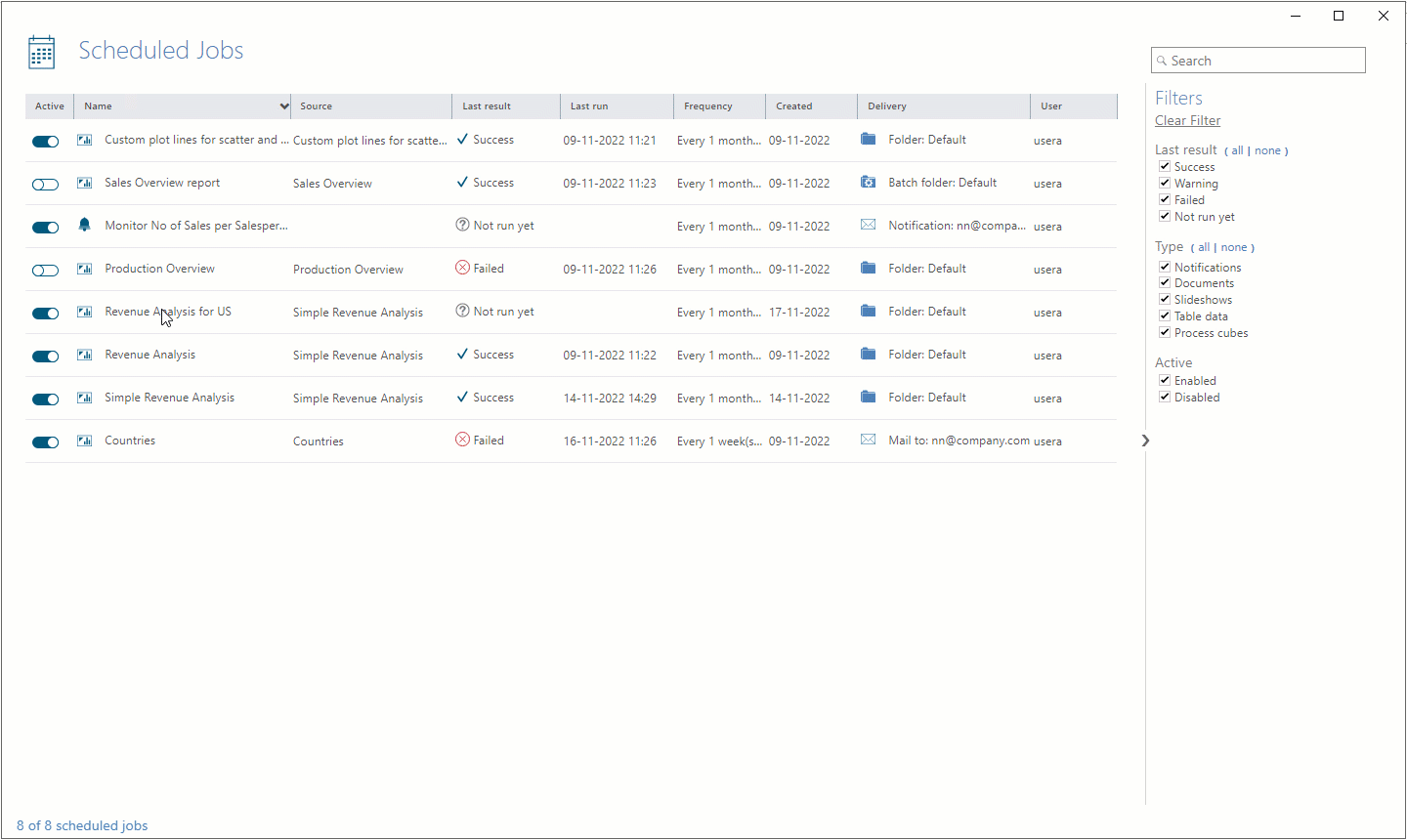Select 'all' for Type filters
The image size is (1407, 840).
[1204, 247]
